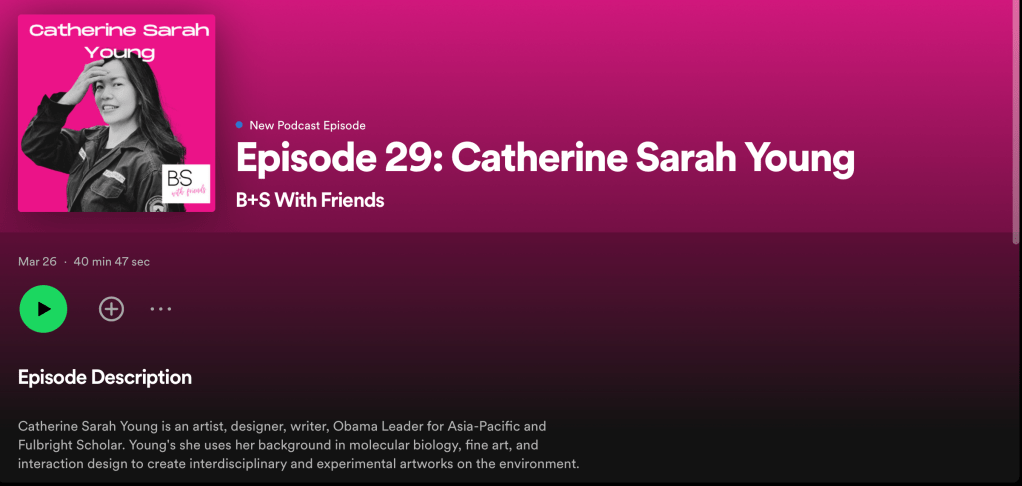Click the episode description paragraph text
The width and height of the screenshot is (1022, 486).
coord(298,445)
